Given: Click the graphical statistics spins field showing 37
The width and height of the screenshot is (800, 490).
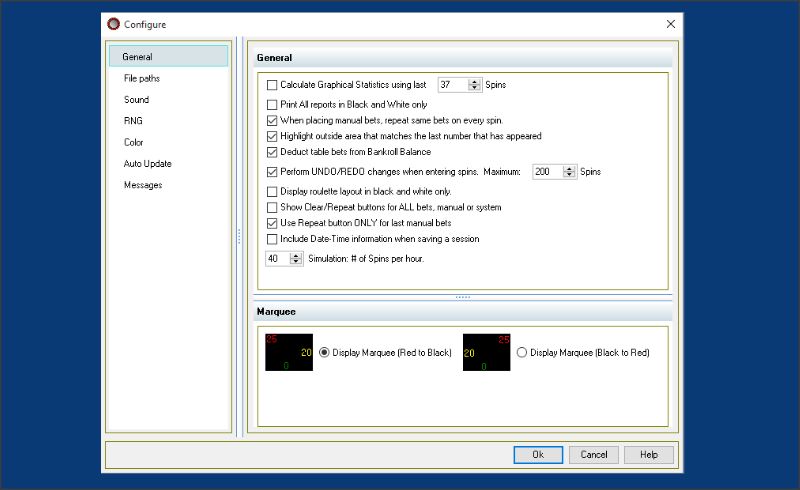Looking at the screenshot, I should [x=453, y=85].
